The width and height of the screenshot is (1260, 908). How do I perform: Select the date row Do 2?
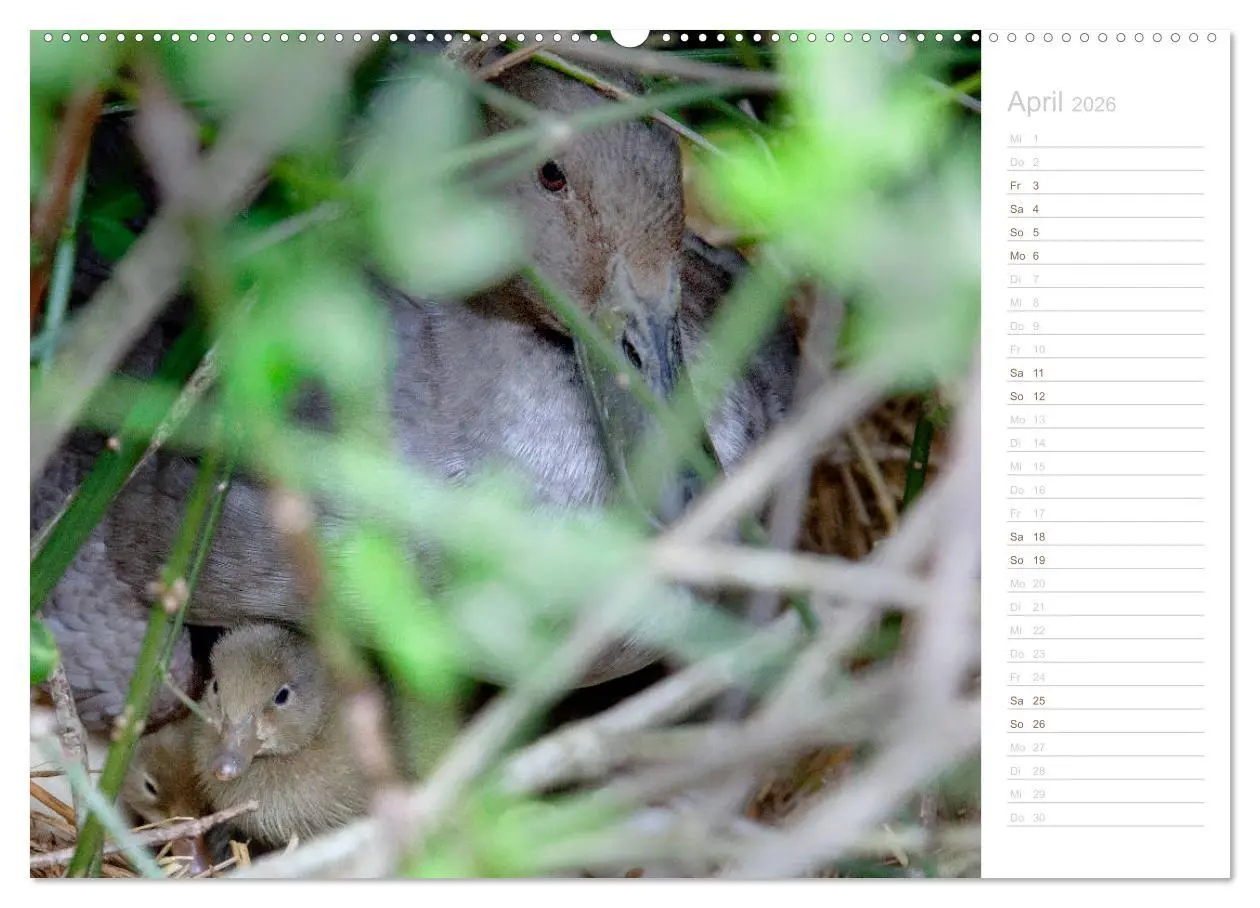click(1105, 161)
